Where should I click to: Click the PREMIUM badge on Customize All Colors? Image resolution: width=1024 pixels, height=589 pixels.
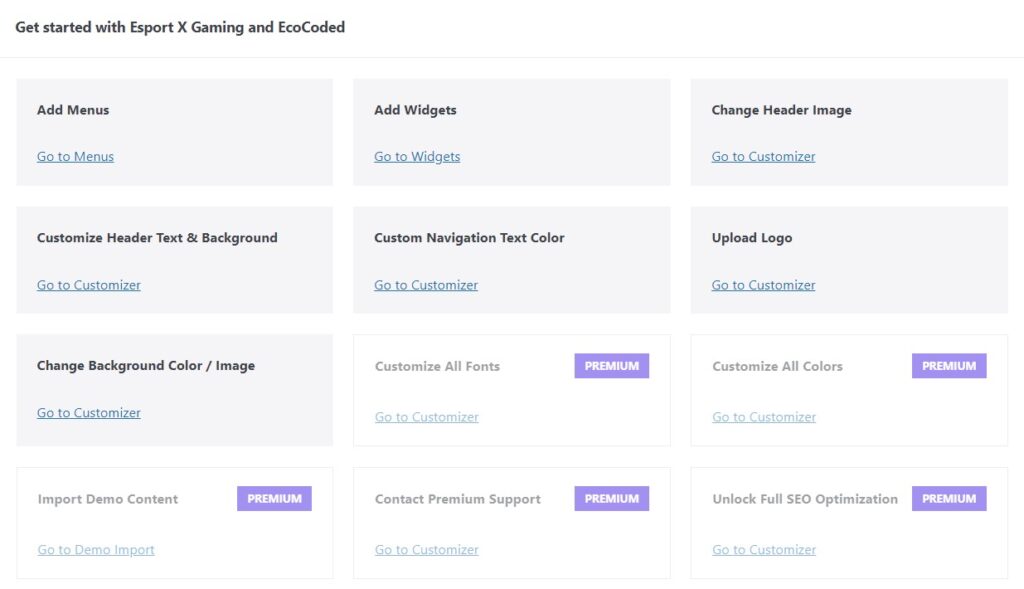(949, 366)
